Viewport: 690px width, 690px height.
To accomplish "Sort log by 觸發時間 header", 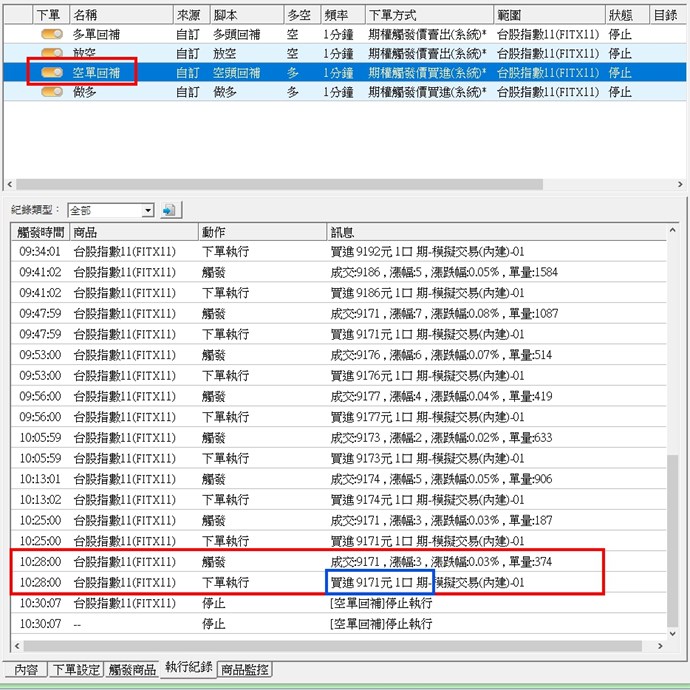I will 40,232.
